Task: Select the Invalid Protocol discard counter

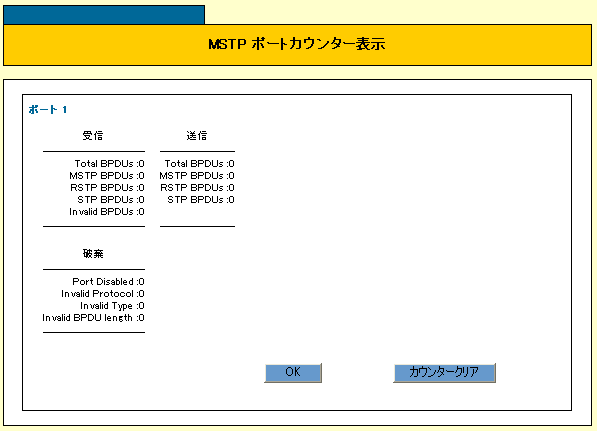Action: point(103,294)
